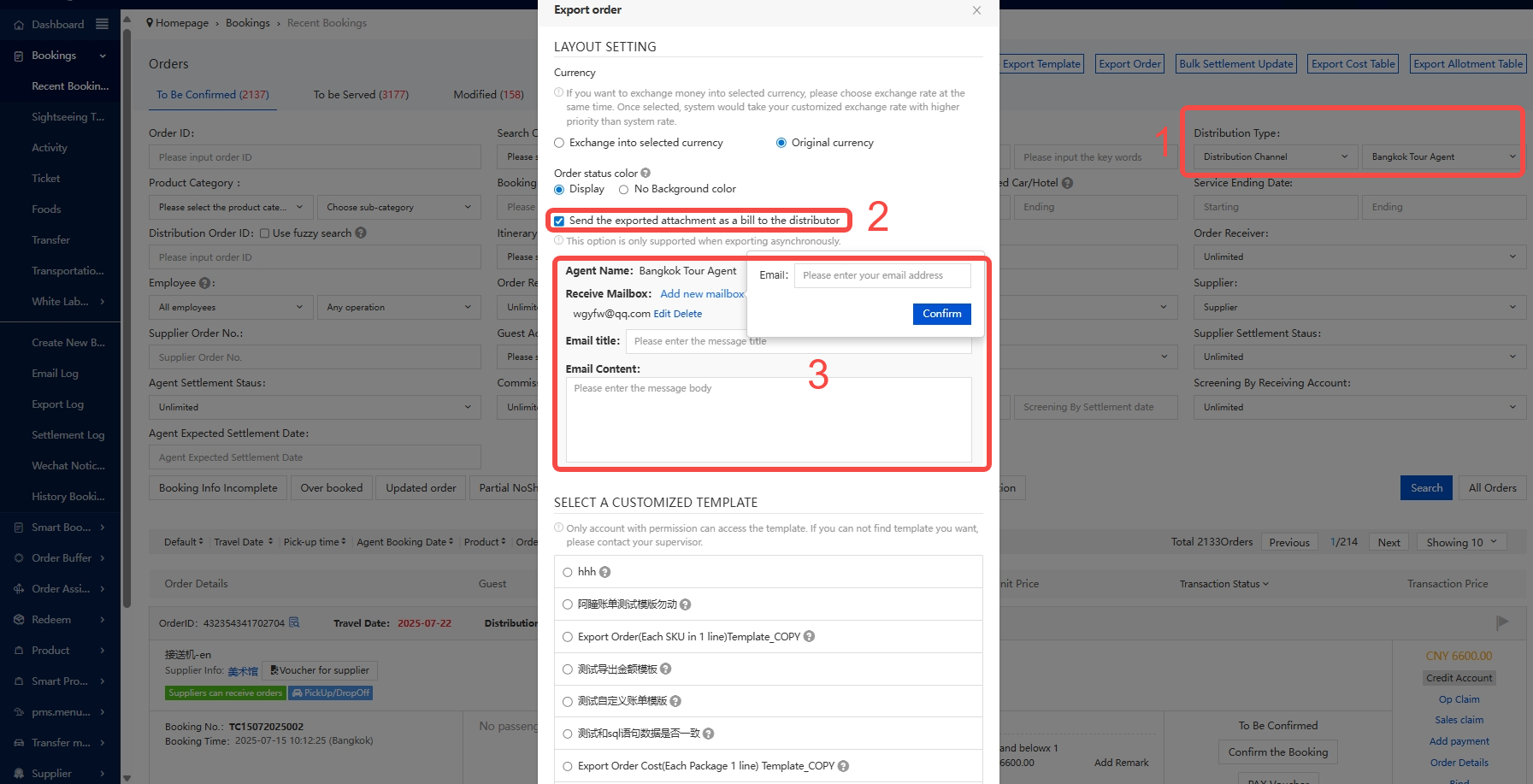The height and width of the screenshot is (784, 1533).
Task: Select Exchange into selected currency option
Action: 560,143
